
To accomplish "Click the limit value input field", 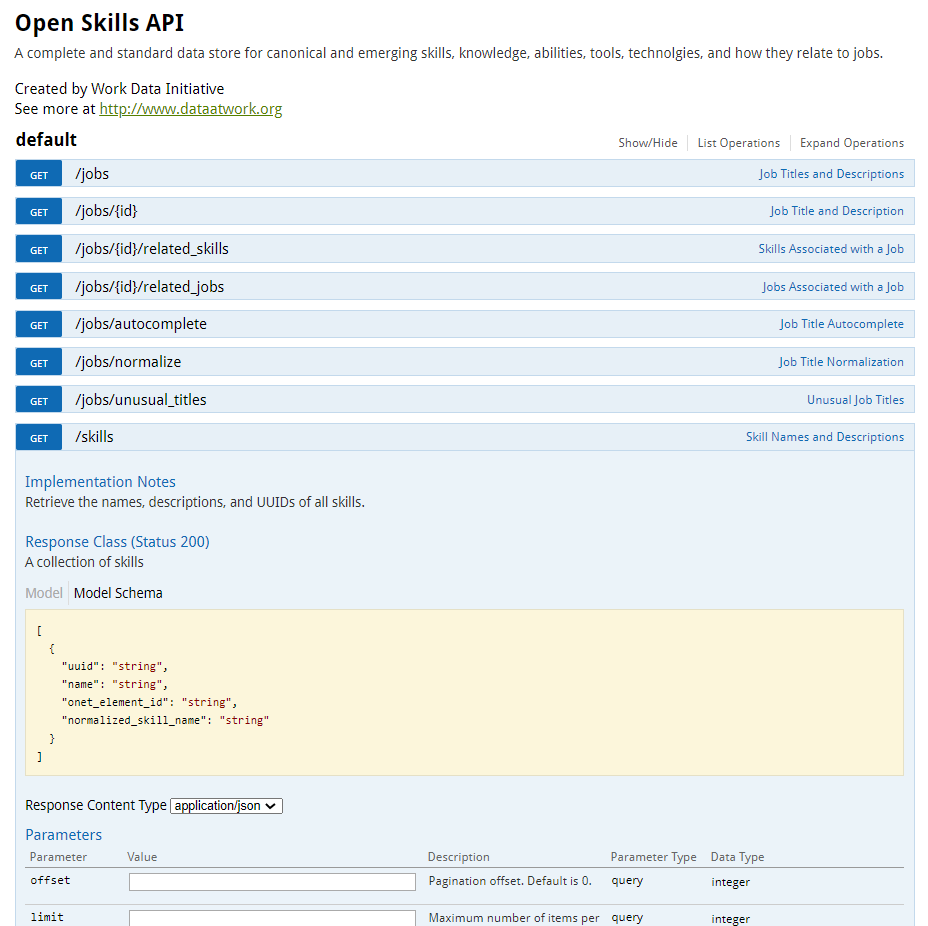I will [x=272, y=918].
